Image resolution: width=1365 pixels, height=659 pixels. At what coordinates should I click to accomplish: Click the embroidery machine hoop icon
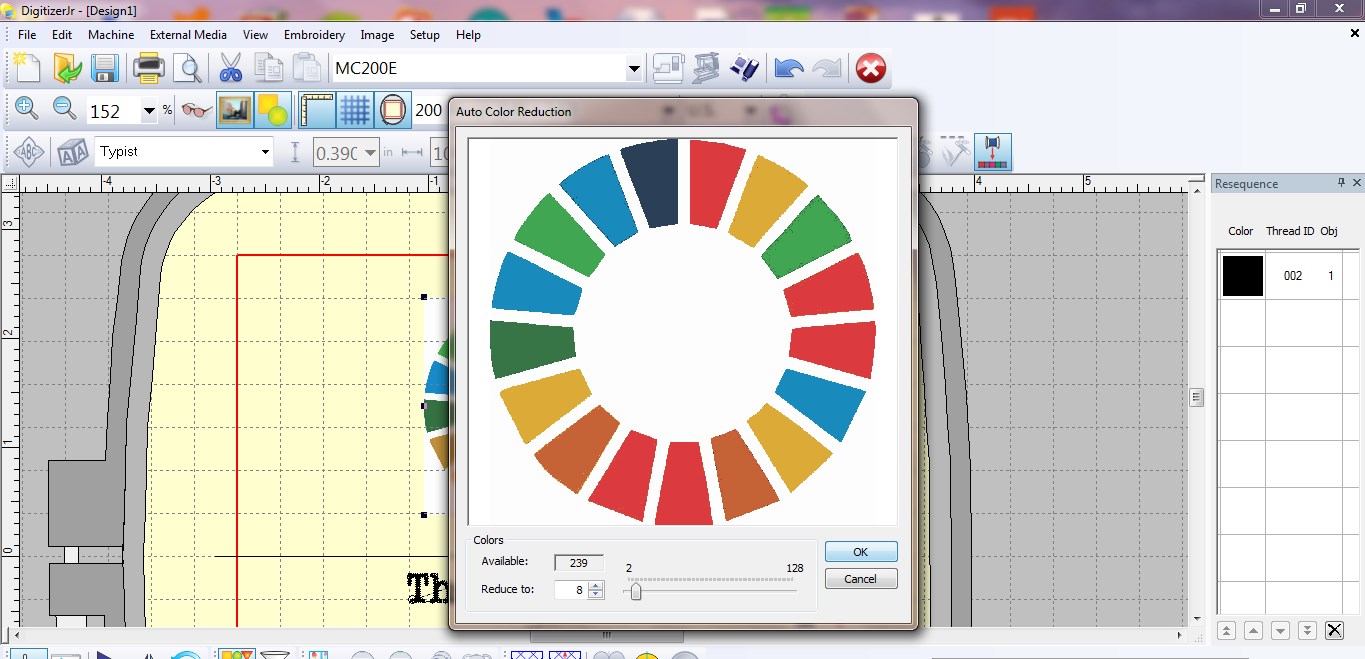706,69
